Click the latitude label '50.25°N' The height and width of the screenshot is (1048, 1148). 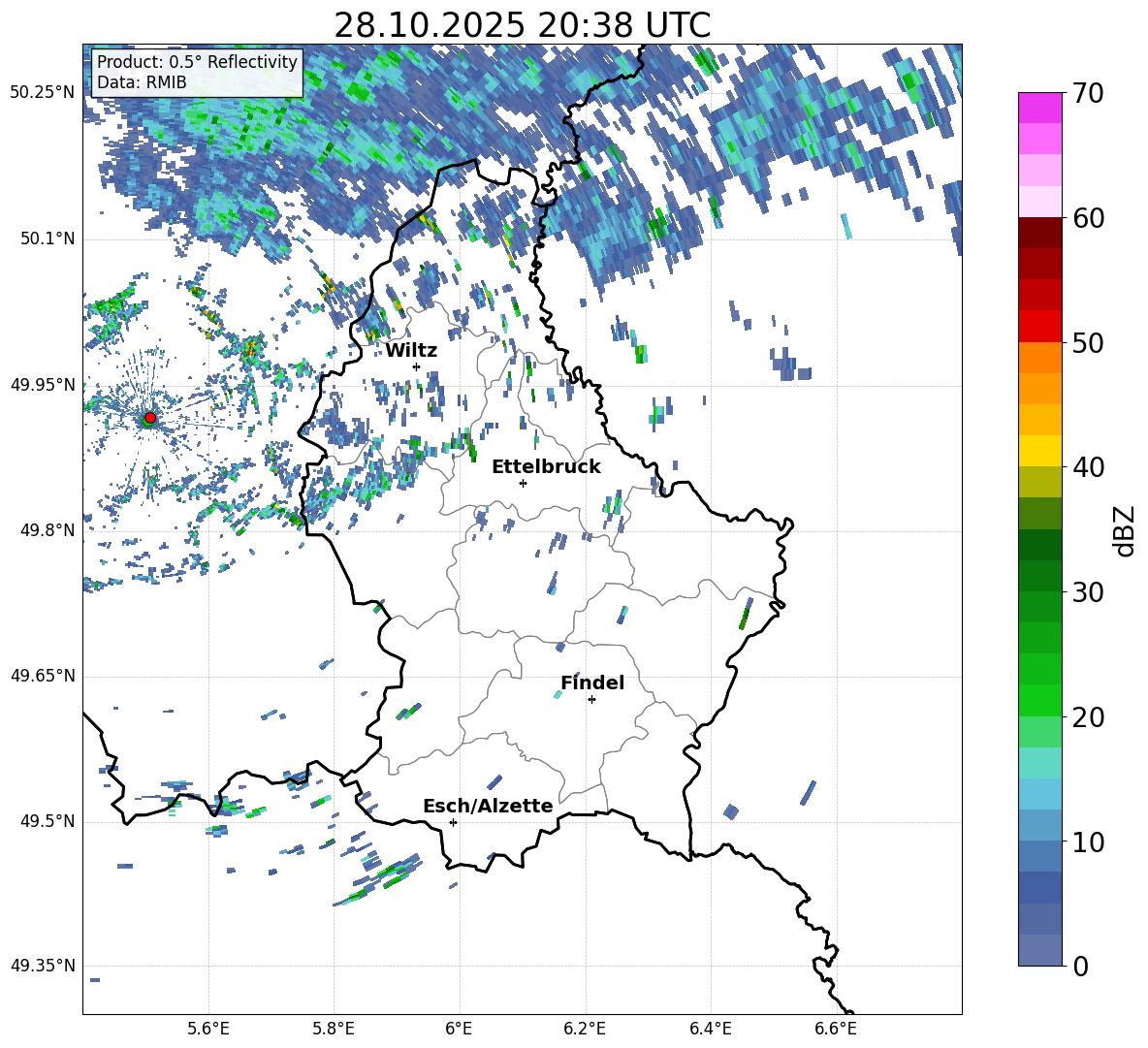[43, 93]
